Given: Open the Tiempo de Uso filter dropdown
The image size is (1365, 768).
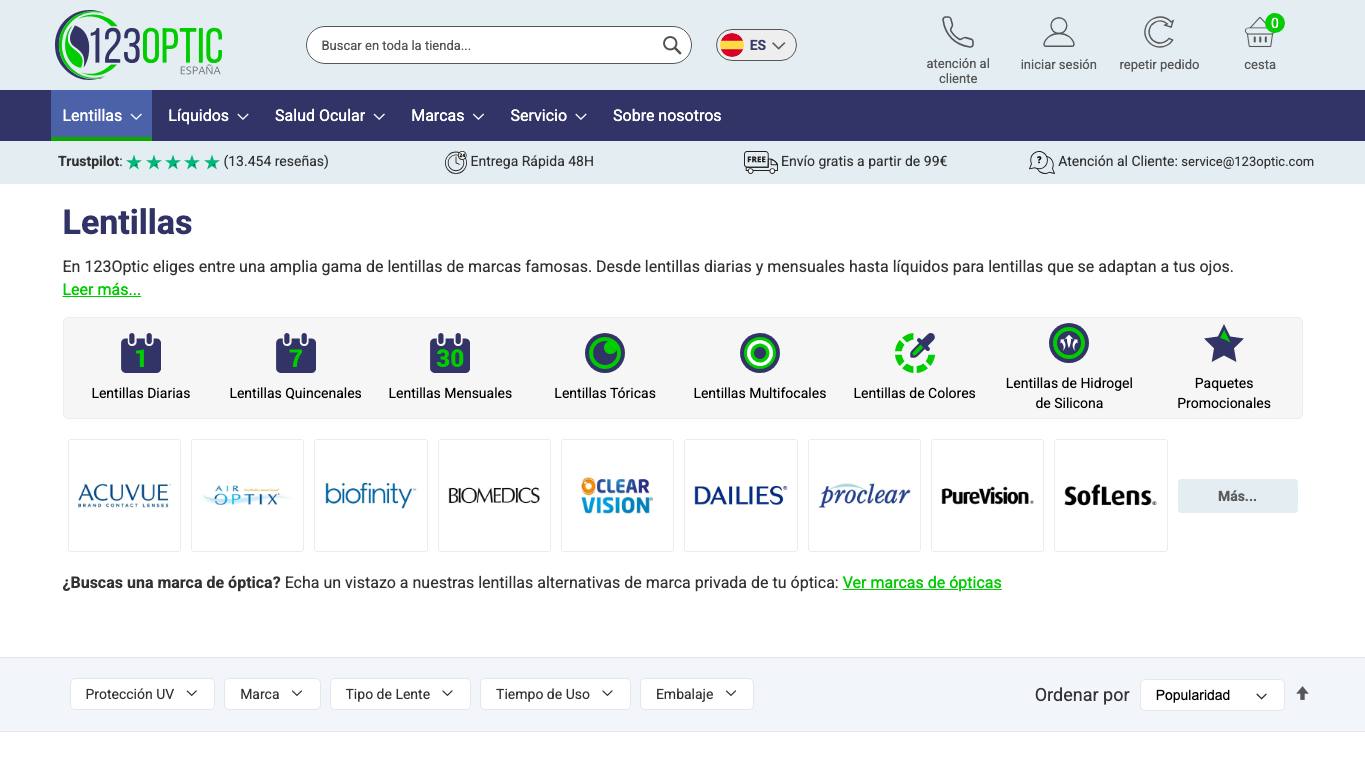Looking at the screenshot, I should point(555,694).
